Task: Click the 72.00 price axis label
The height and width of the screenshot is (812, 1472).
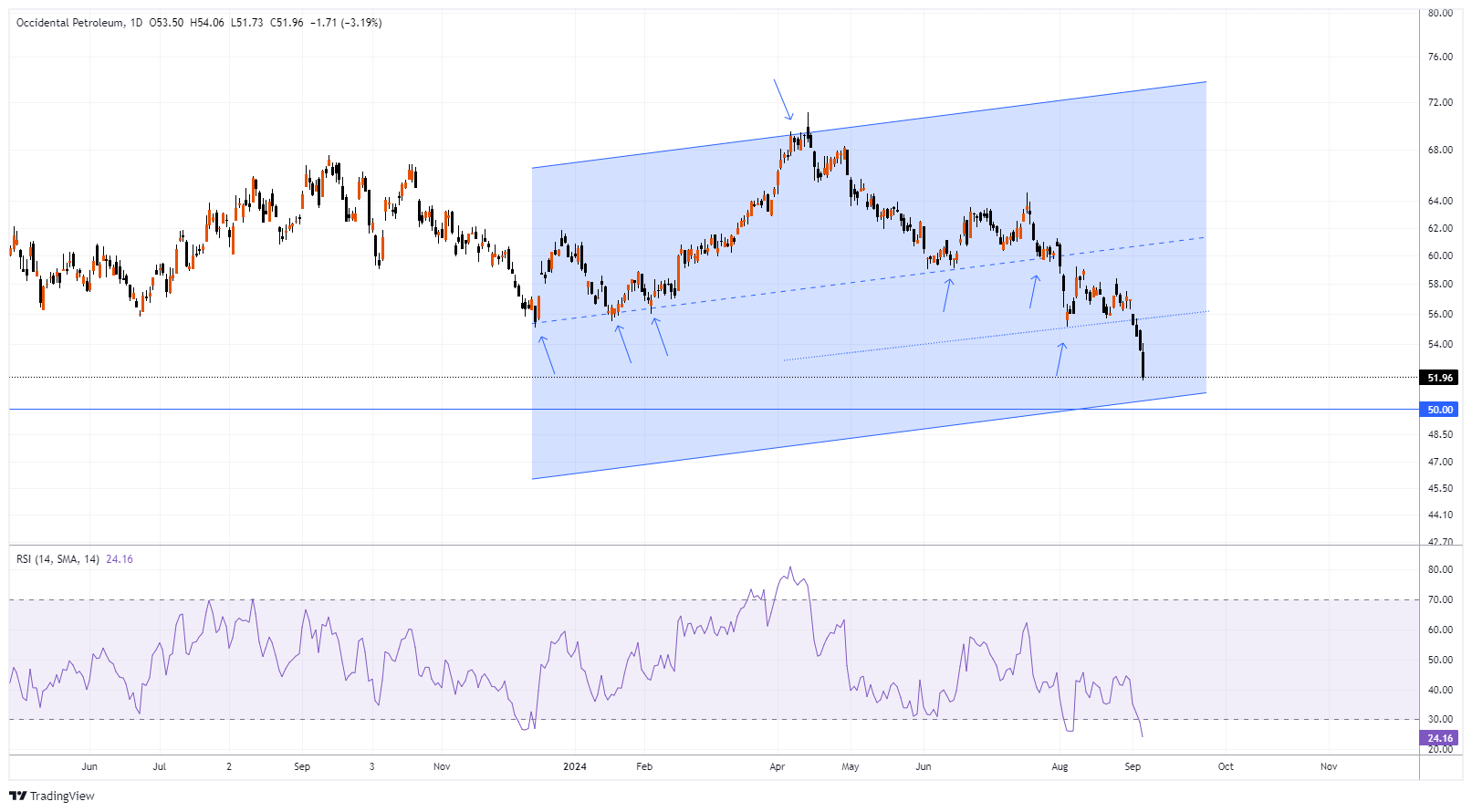Action: (1440, 102)
